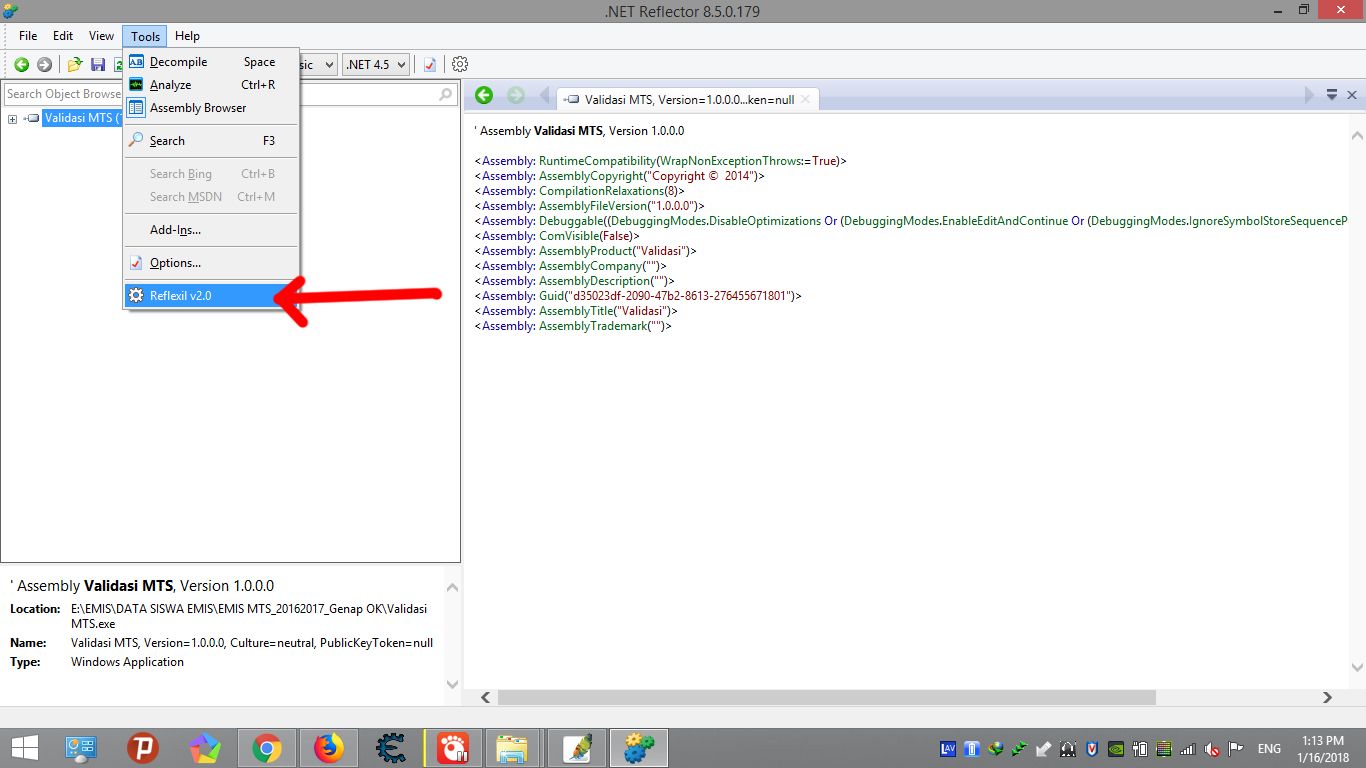Open Firefox from the taskbar

pyautogui.click(x=327, y=748)
